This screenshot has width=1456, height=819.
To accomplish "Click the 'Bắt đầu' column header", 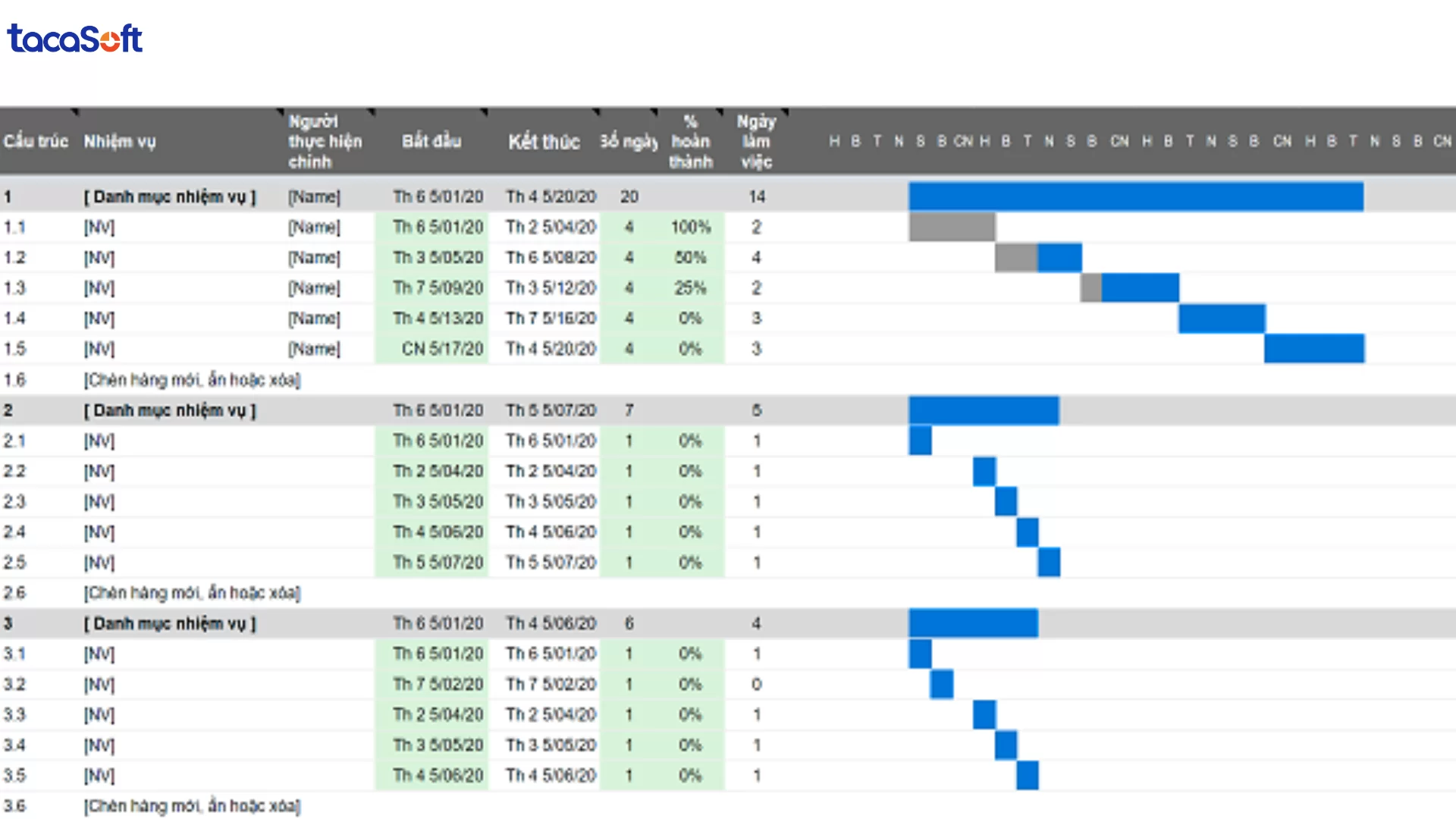I will tap(431, 141).
